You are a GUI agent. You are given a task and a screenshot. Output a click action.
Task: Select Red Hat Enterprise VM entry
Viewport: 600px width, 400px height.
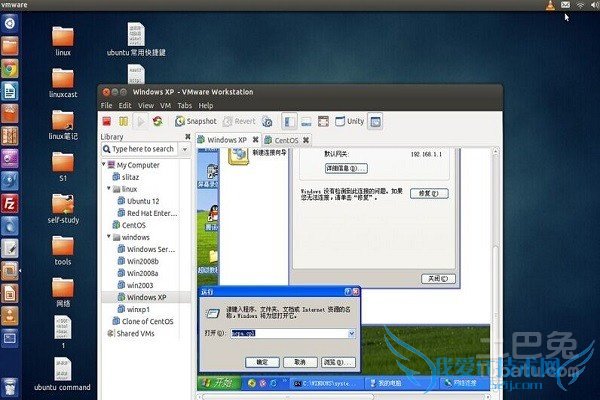(x=147, y=213)
